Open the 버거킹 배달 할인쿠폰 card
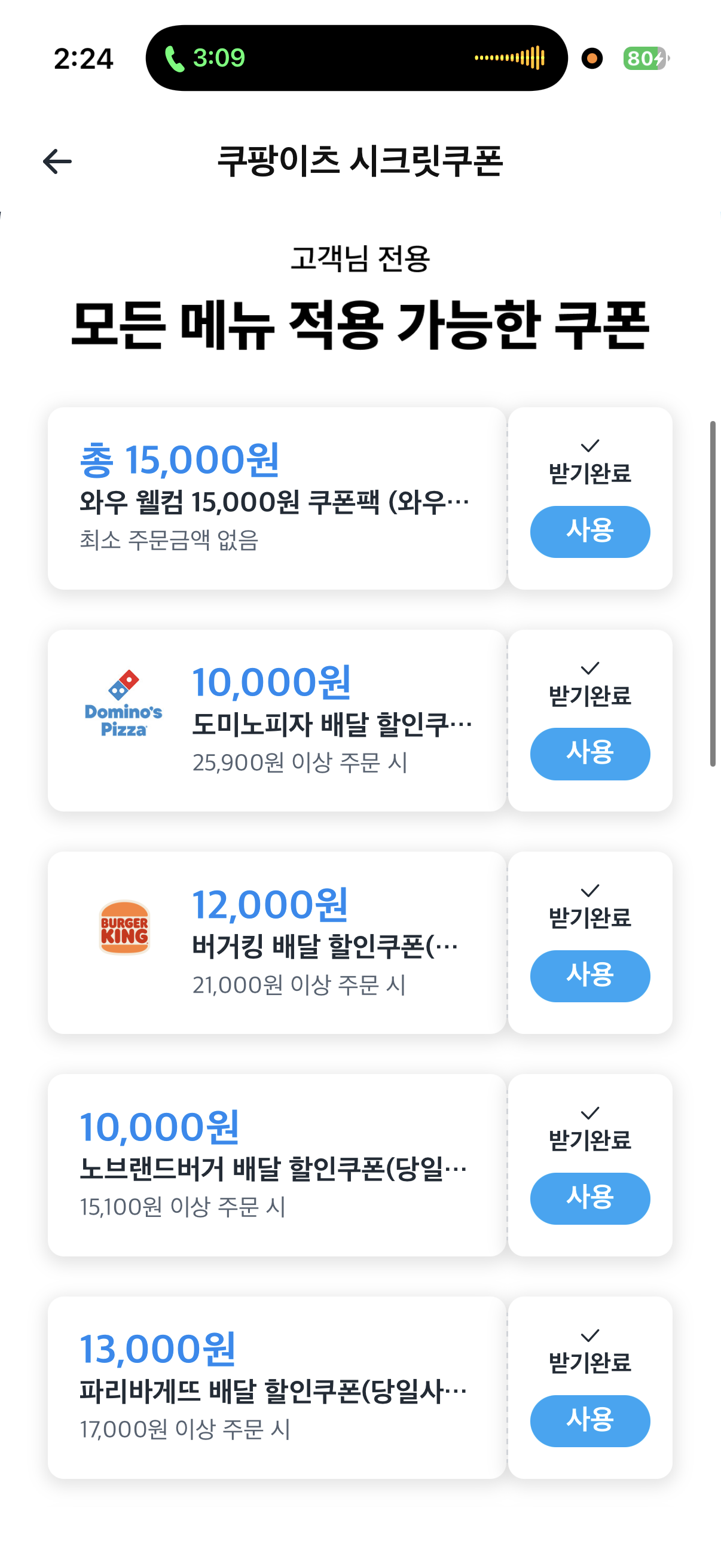 (325, 947)
